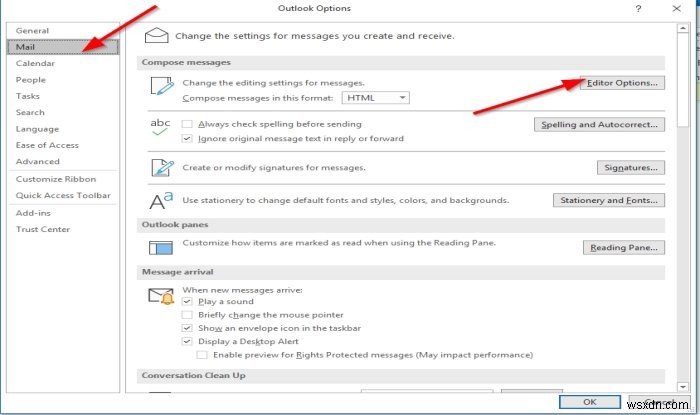This screenshot has width=700, height=415.
Task: Close the Outlook Options dialog
Action: (677, 8)
